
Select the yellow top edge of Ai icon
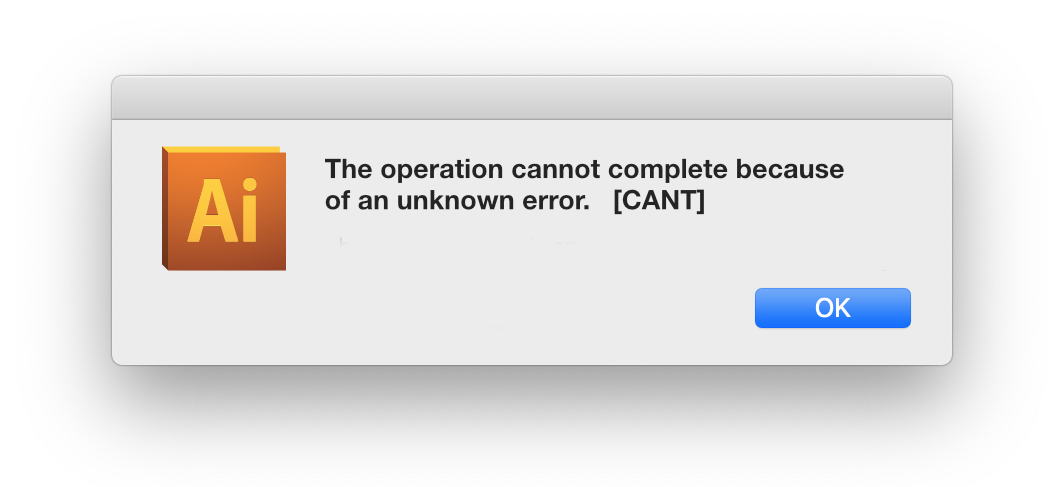pos(221,149)
